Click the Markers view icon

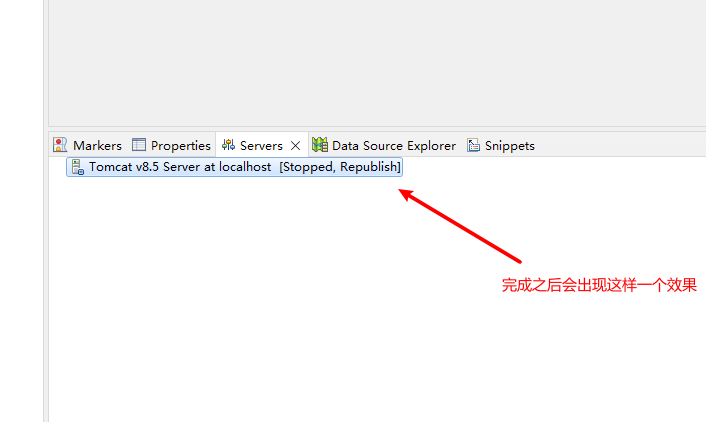point(60,145)
